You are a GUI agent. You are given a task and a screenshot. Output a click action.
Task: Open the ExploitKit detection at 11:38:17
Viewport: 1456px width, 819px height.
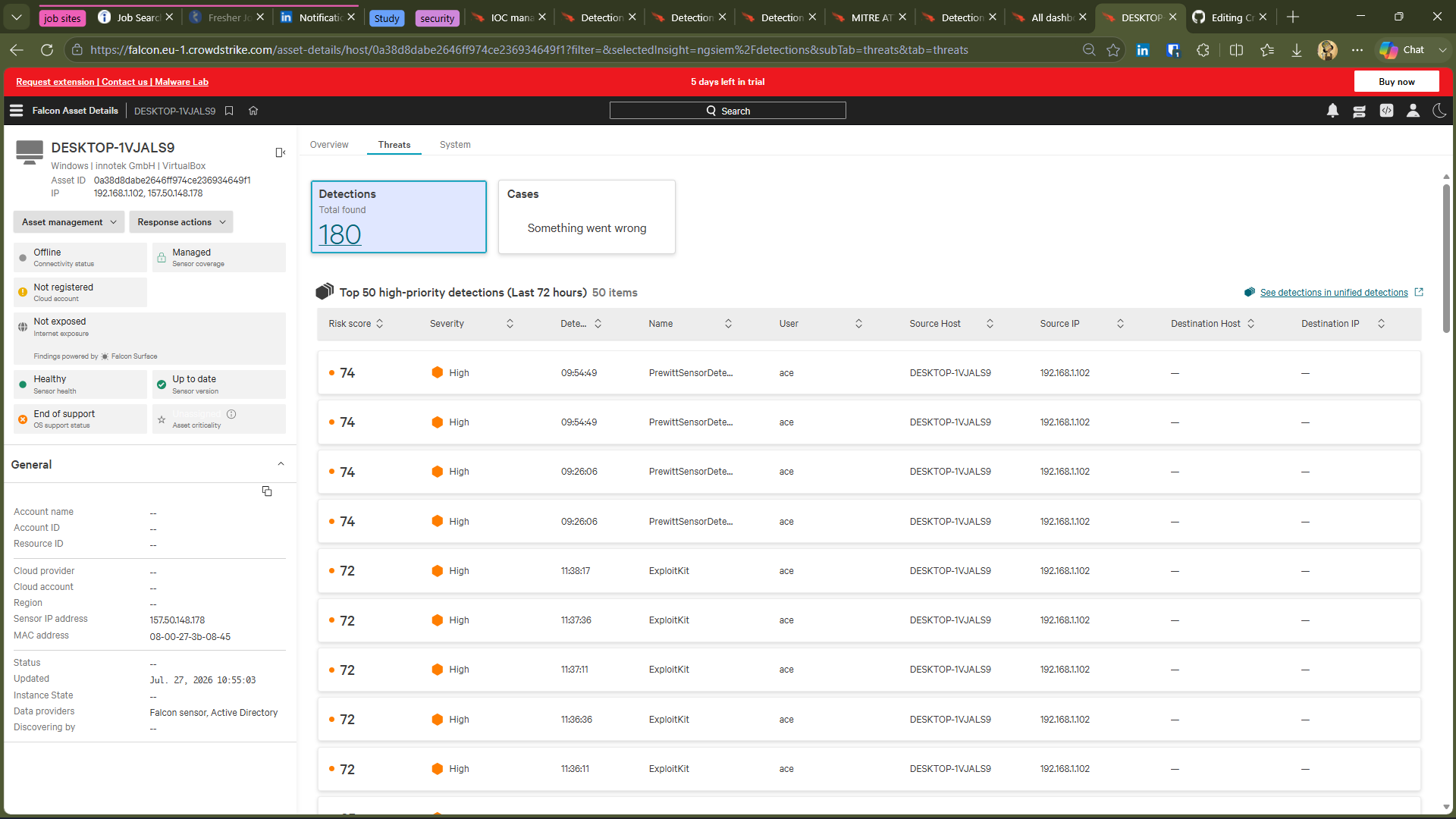tap(868, 571)
